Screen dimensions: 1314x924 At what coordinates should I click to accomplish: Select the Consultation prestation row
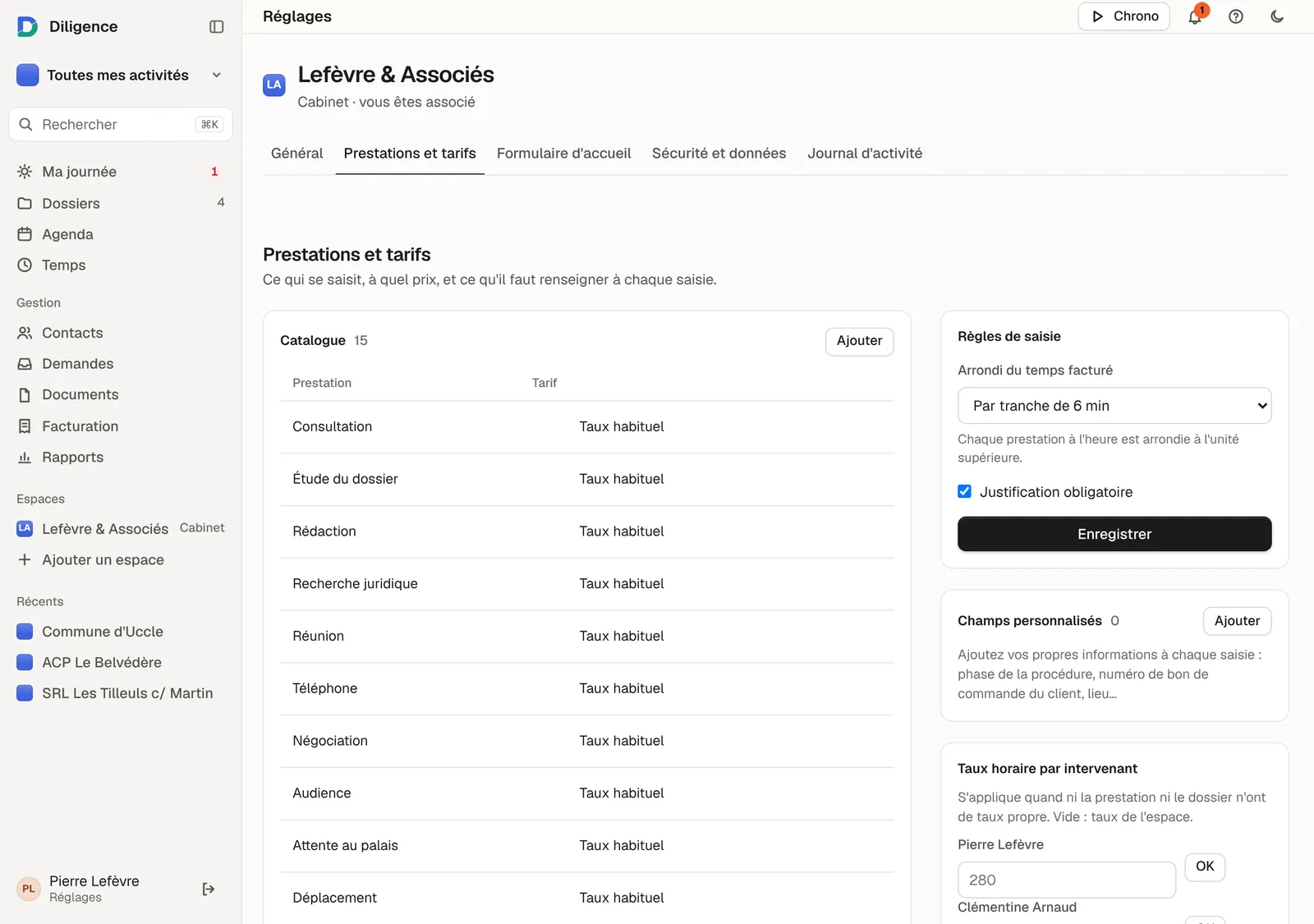pos(586,427)
